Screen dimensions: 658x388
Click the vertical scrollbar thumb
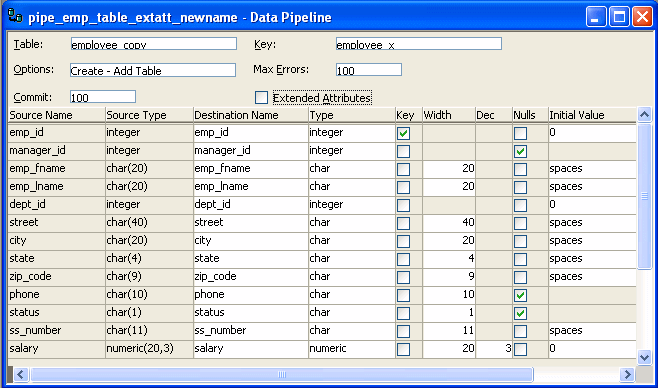coord(644,196)
